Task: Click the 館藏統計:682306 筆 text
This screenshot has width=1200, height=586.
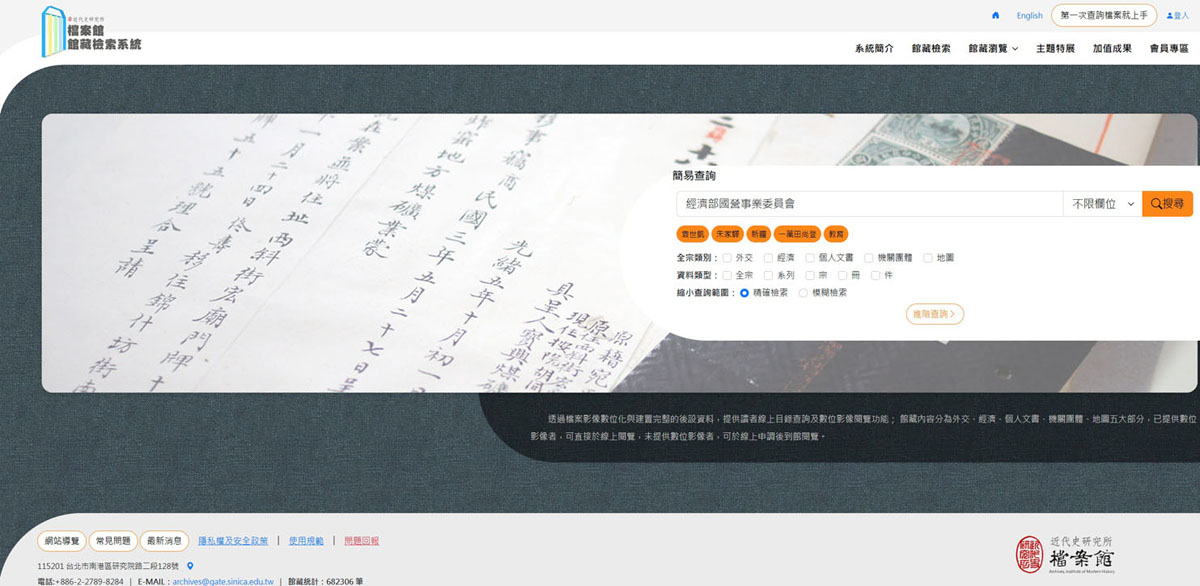Action: [x=326, y=581]
